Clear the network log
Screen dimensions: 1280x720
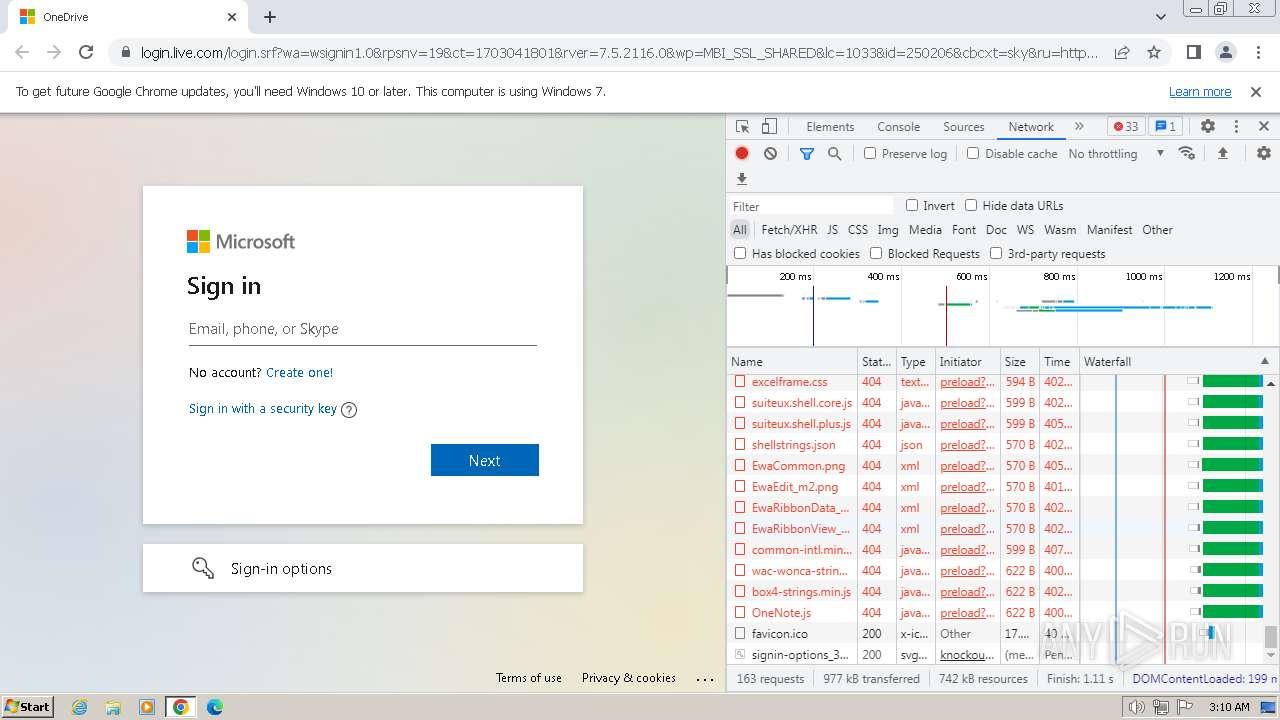(x=770, y=153)
